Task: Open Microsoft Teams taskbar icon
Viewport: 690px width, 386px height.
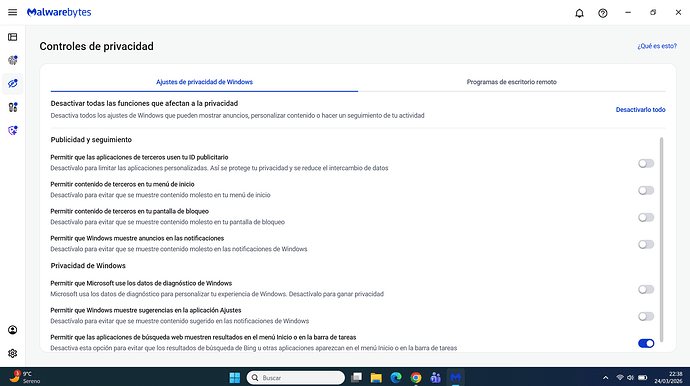Action: [436, 377]
